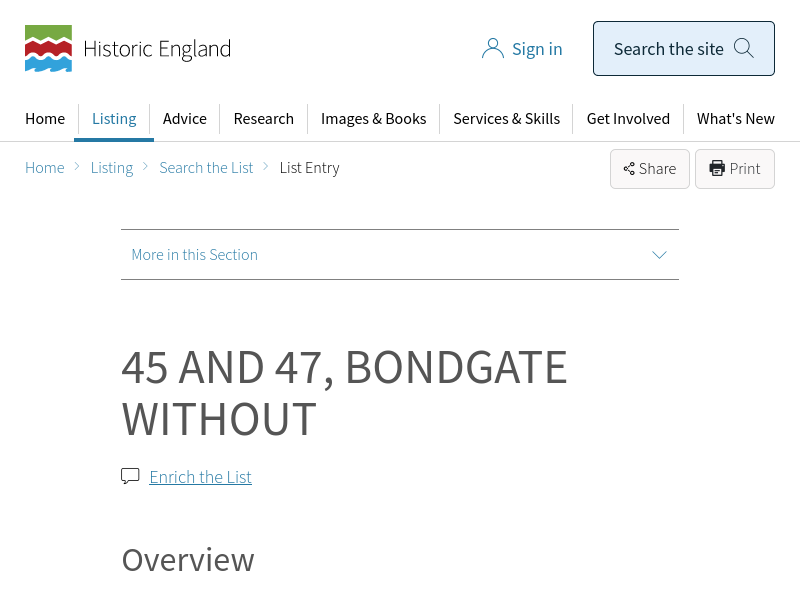Click the speech bubble comment icon
Viewport: 800px width, 600px height.
(130, 476)
